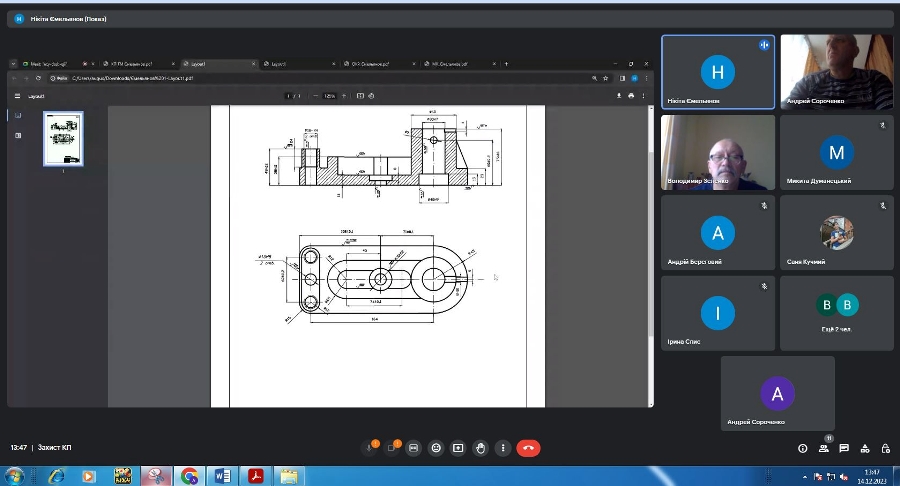The width and height of the screenshot is (900, 486).
Task: Select Nikita Yemelianov's participant tile
Action: point(717,72)
